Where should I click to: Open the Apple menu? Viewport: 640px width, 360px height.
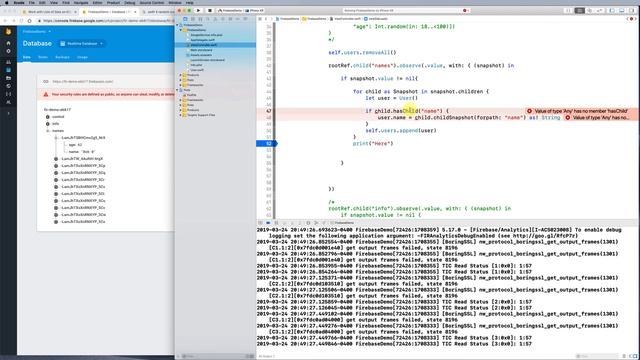coord(7,2)
